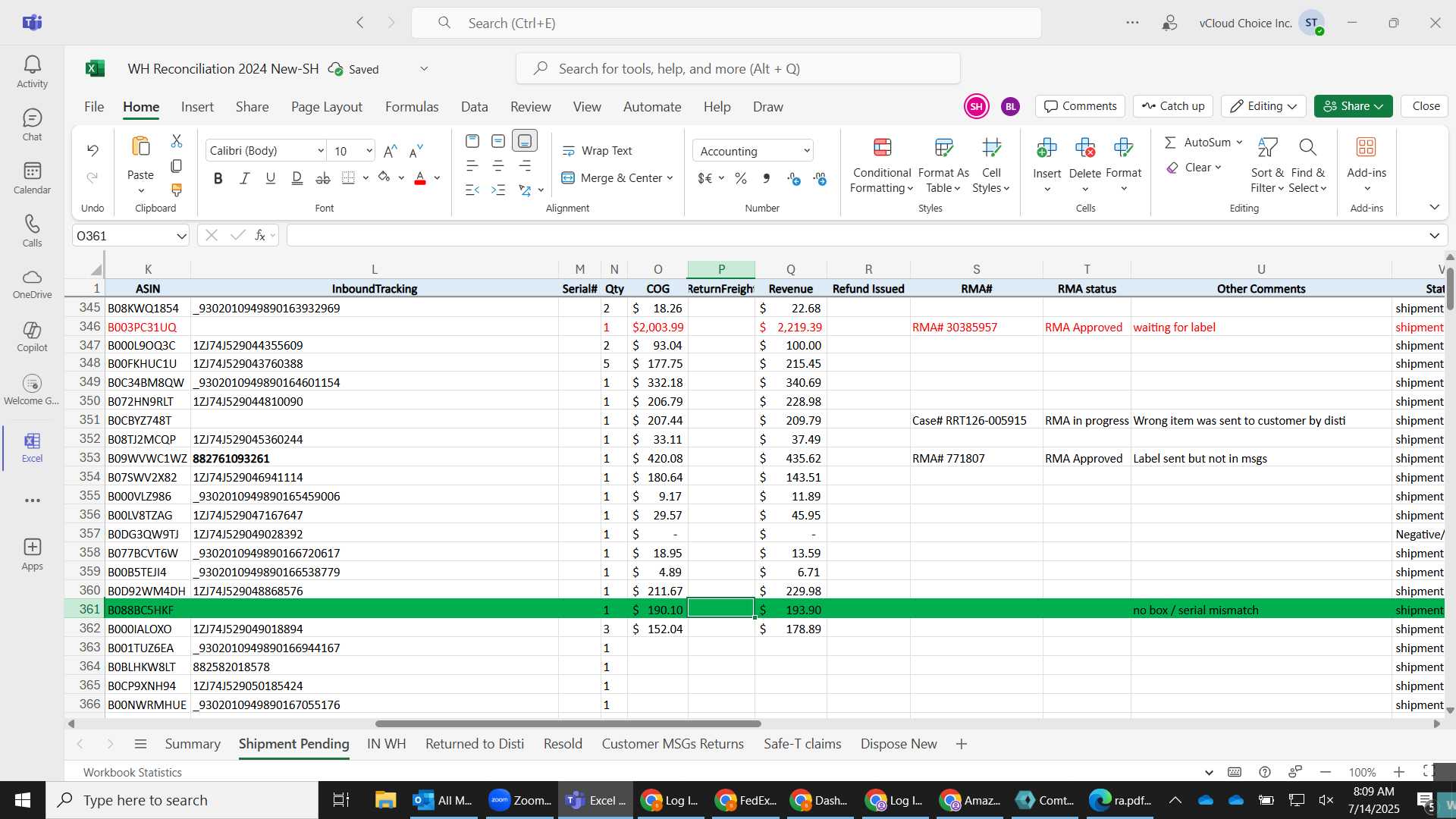Image resolution: width=1456 pixels, height=819 pixels.
Task: Open the File menu
Action: pyautogui.click(x=94, y=107)
